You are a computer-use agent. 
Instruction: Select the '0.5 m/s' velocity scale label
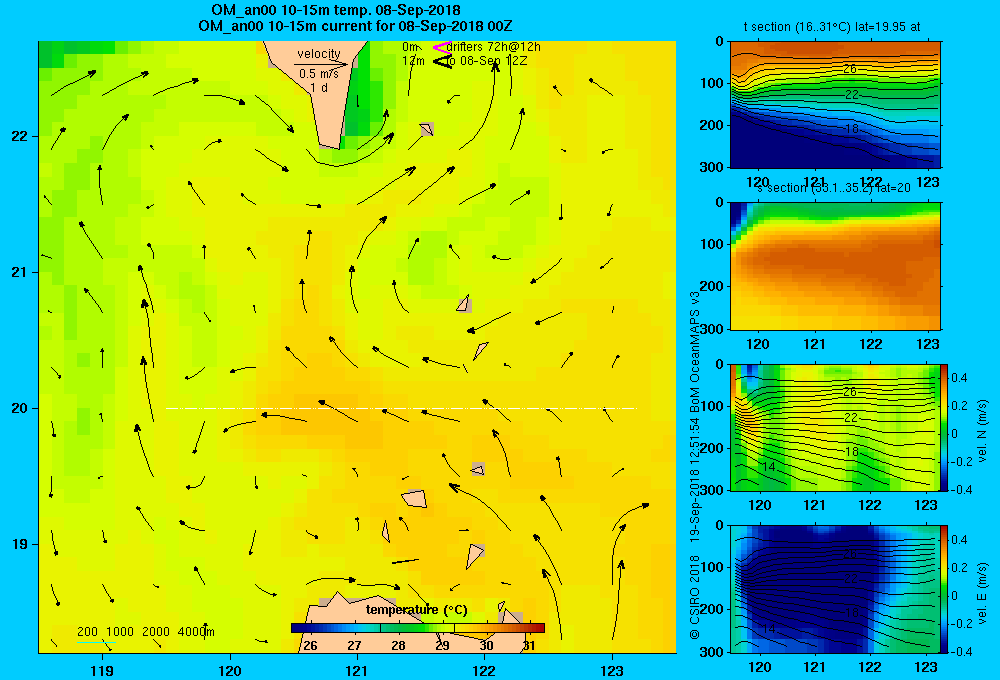tap(319, 74)
